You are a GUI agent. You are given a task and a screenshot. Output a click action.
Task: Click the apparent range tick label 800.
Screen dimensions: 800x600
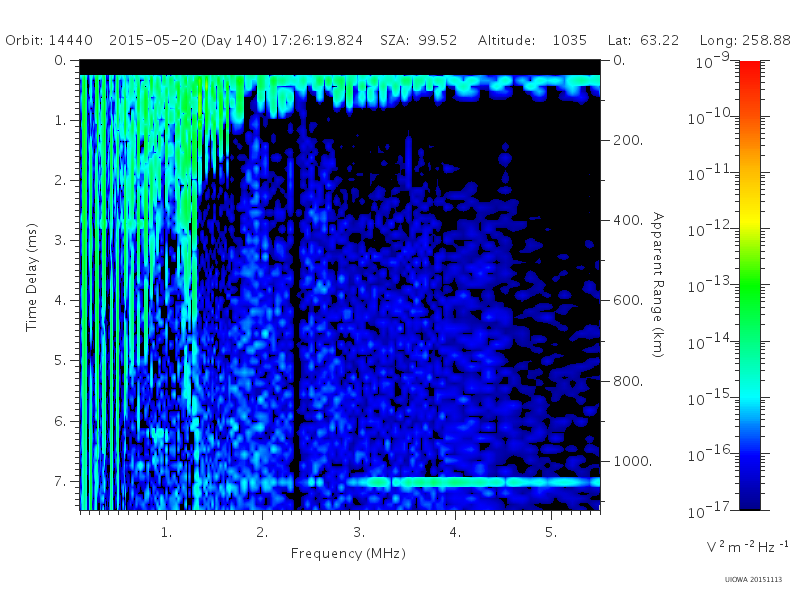click(628, 381)
